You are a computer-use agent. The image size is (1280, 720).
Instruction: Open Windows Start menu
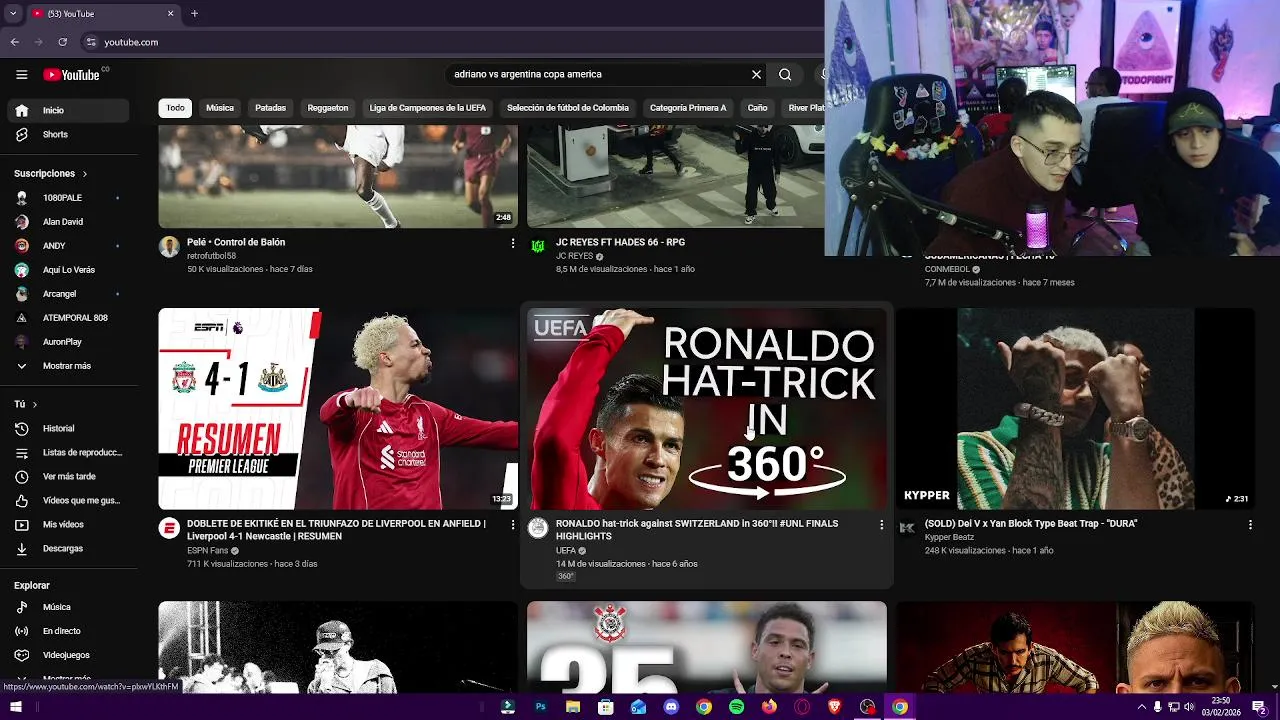(x=16, y=707)
